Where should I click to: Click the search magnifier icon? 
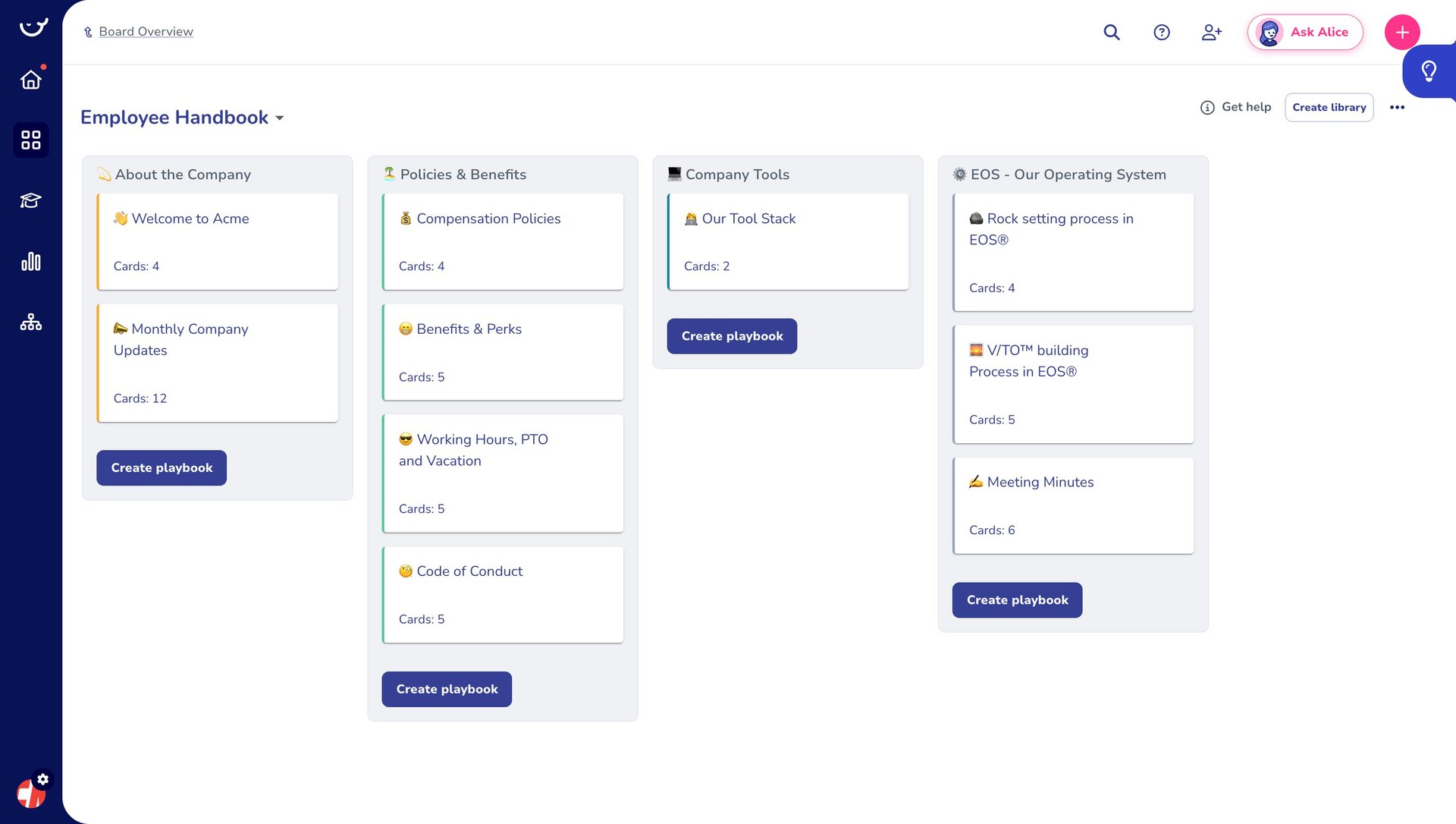1111,32
